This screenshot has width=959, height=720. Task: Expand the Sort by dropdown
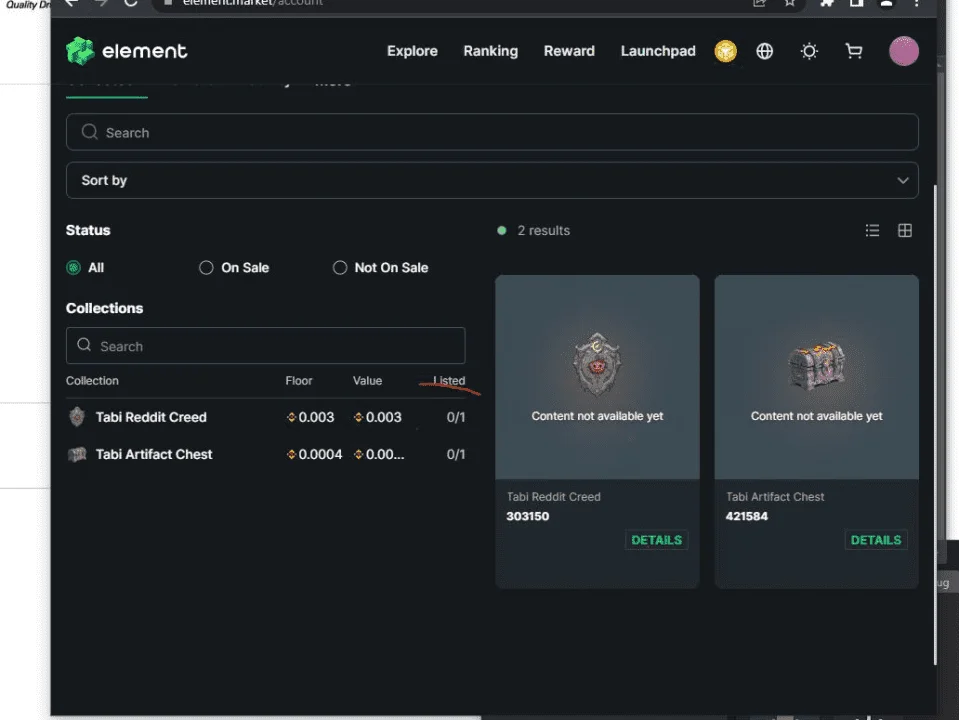tap(492, 180)
